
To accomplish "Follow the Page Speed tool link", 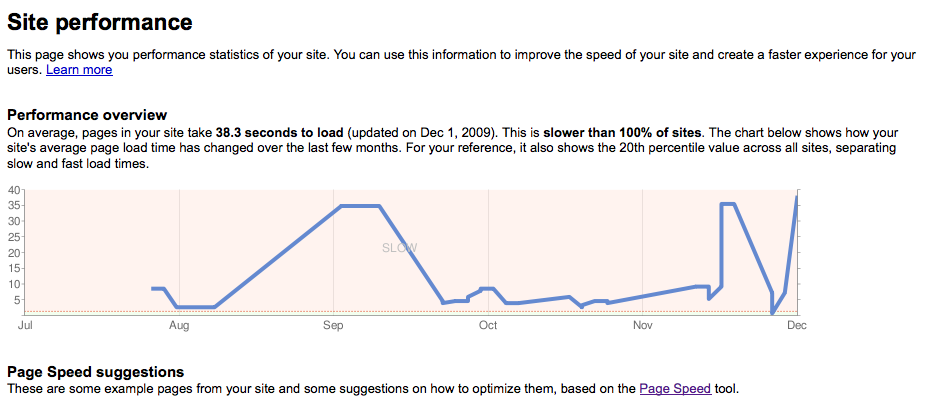I will (675, 388).
